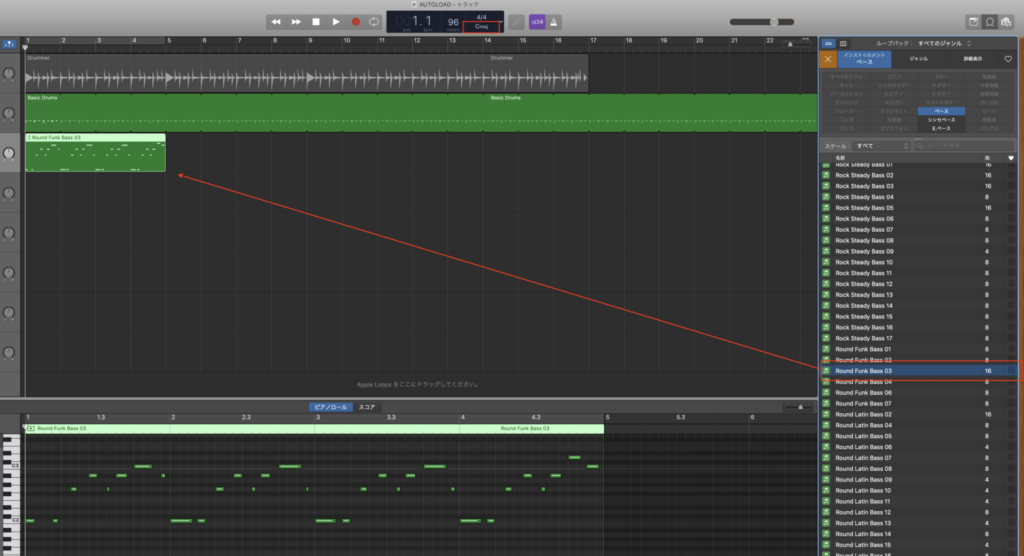Click the Stop button in transport

[316, 21]
